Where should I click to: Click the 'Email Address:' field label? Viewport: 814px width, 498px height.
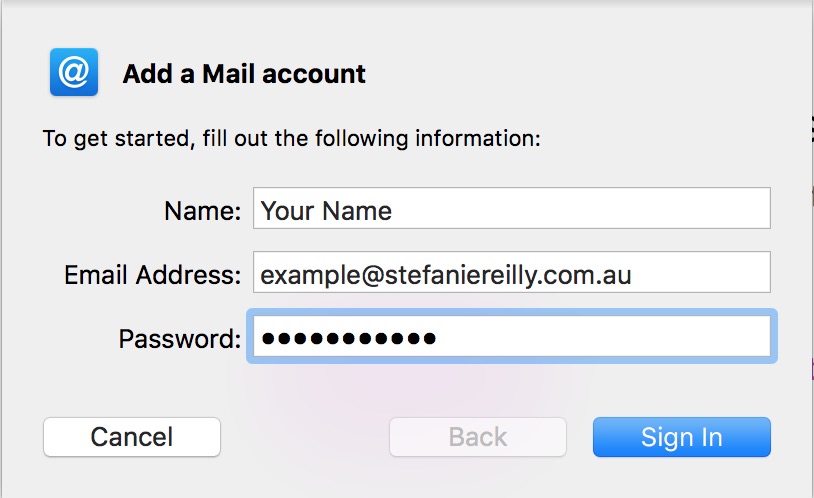[x=153, y=275]
